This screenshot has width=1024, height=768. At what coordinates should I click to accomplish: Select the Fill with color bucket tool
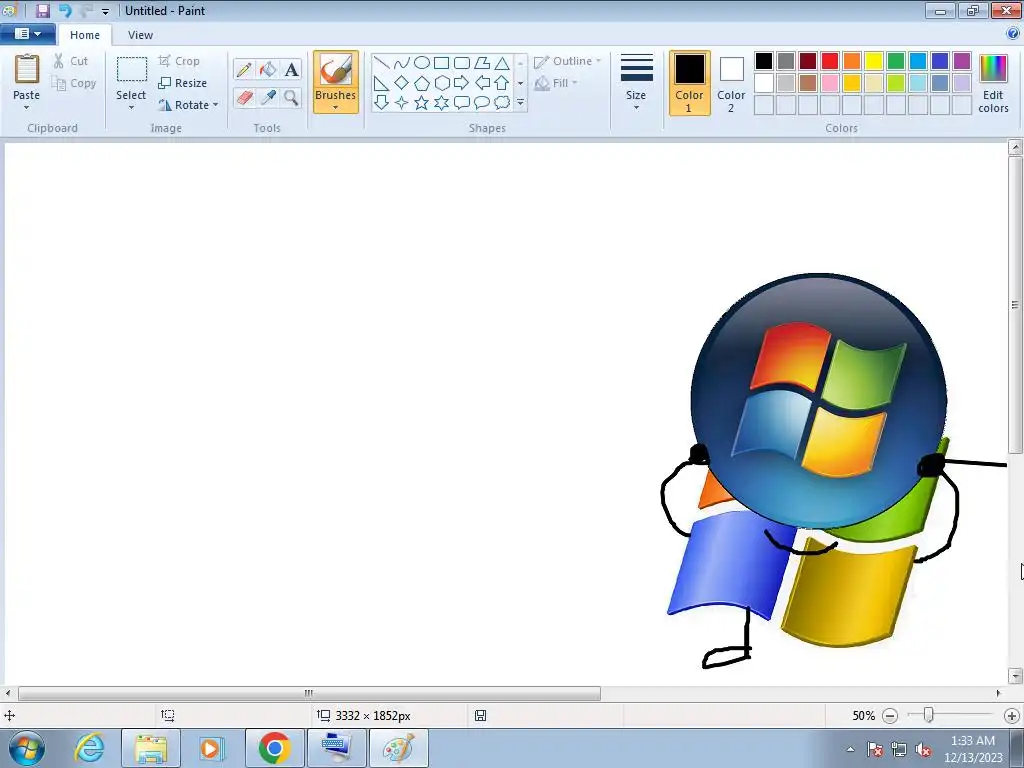pos(268,69)
